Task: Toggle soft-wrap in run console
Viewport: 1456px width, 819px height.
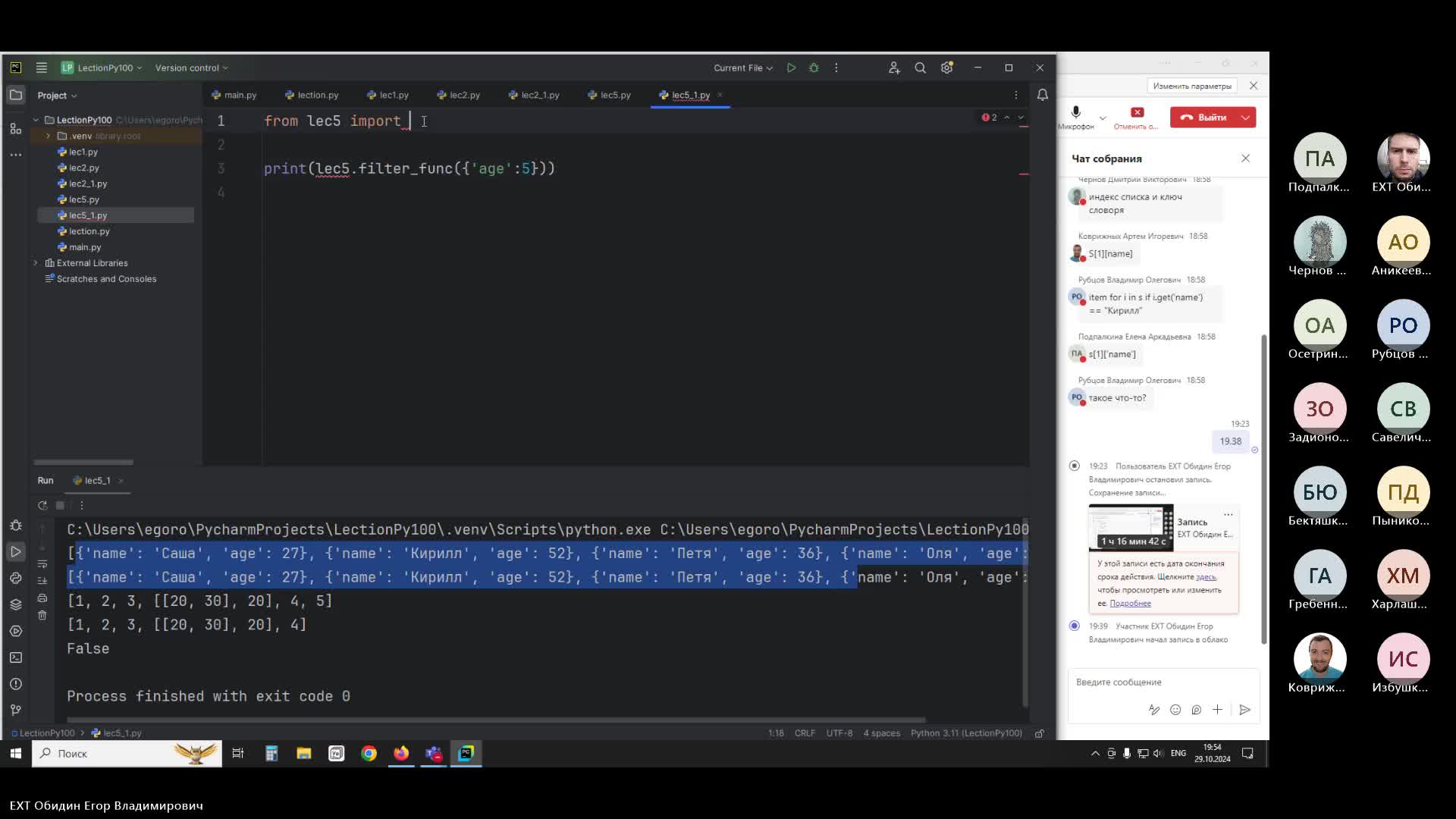Action: (x=42, y=563)
